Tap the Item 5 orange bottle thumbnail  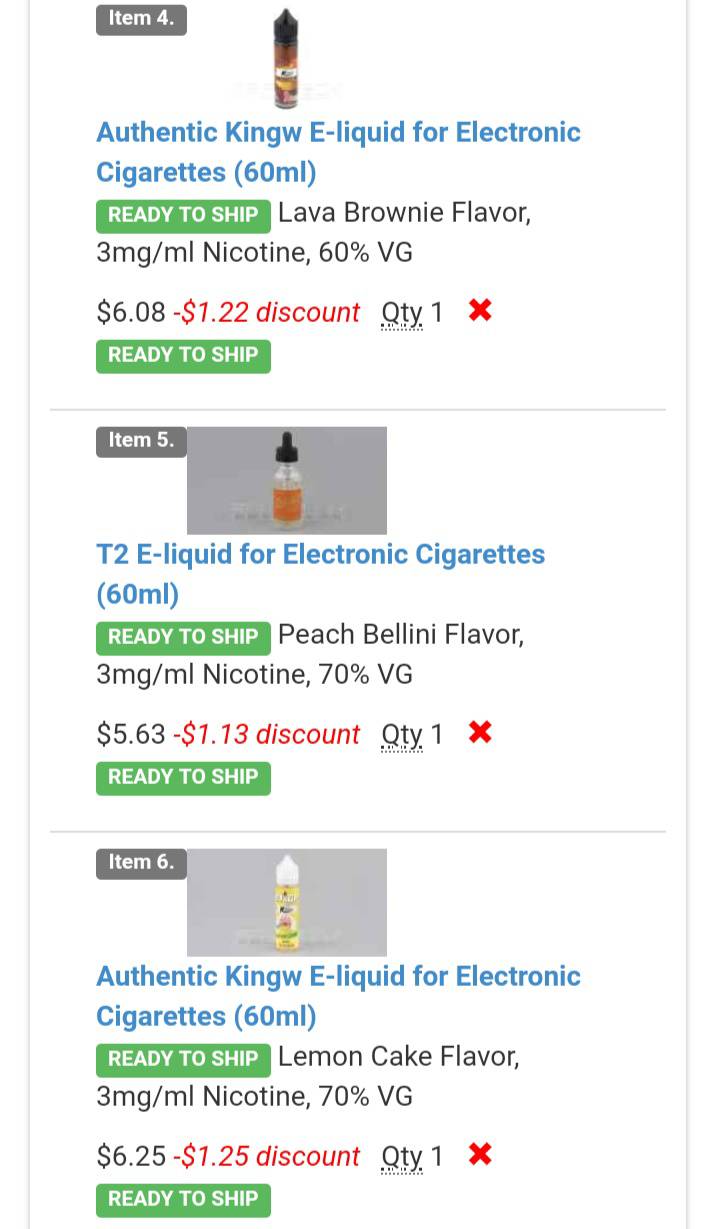pos(287,480)
